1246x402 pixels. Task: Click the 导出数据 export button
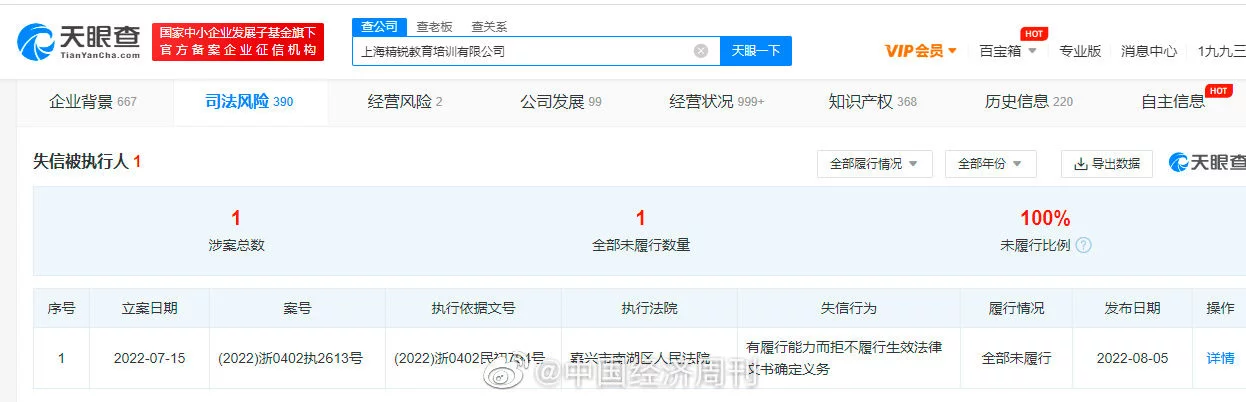1107,164
